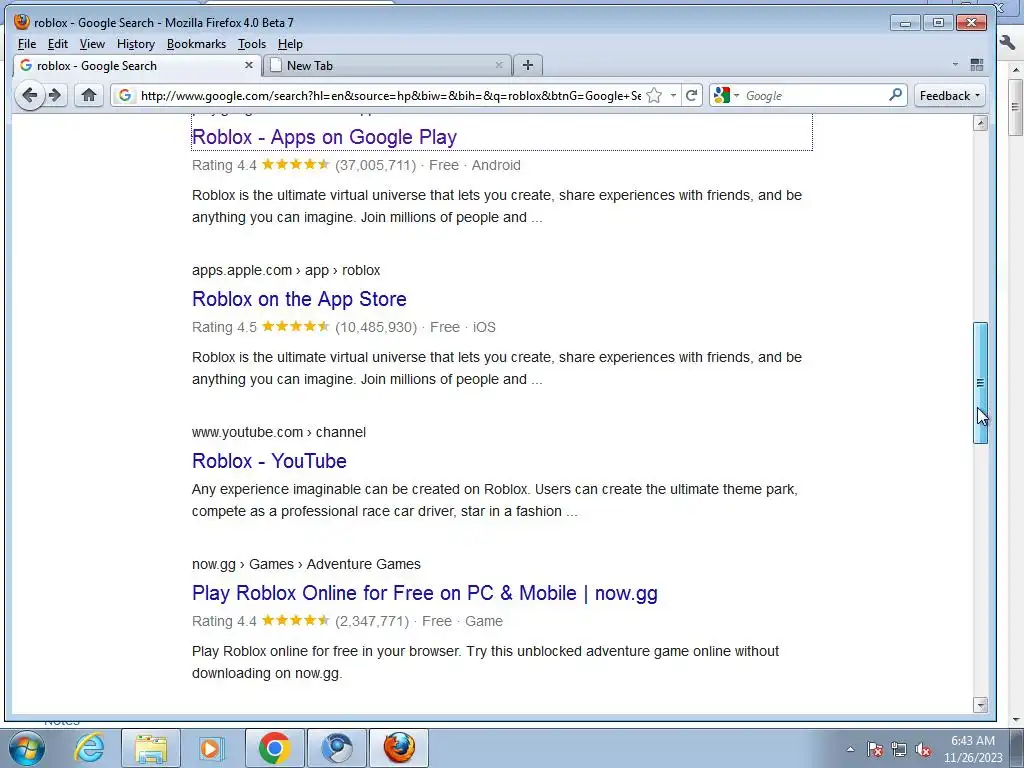Click the Google favicon in the address bar
This screenshot has width=1024, height=768.
pos(125,95)
